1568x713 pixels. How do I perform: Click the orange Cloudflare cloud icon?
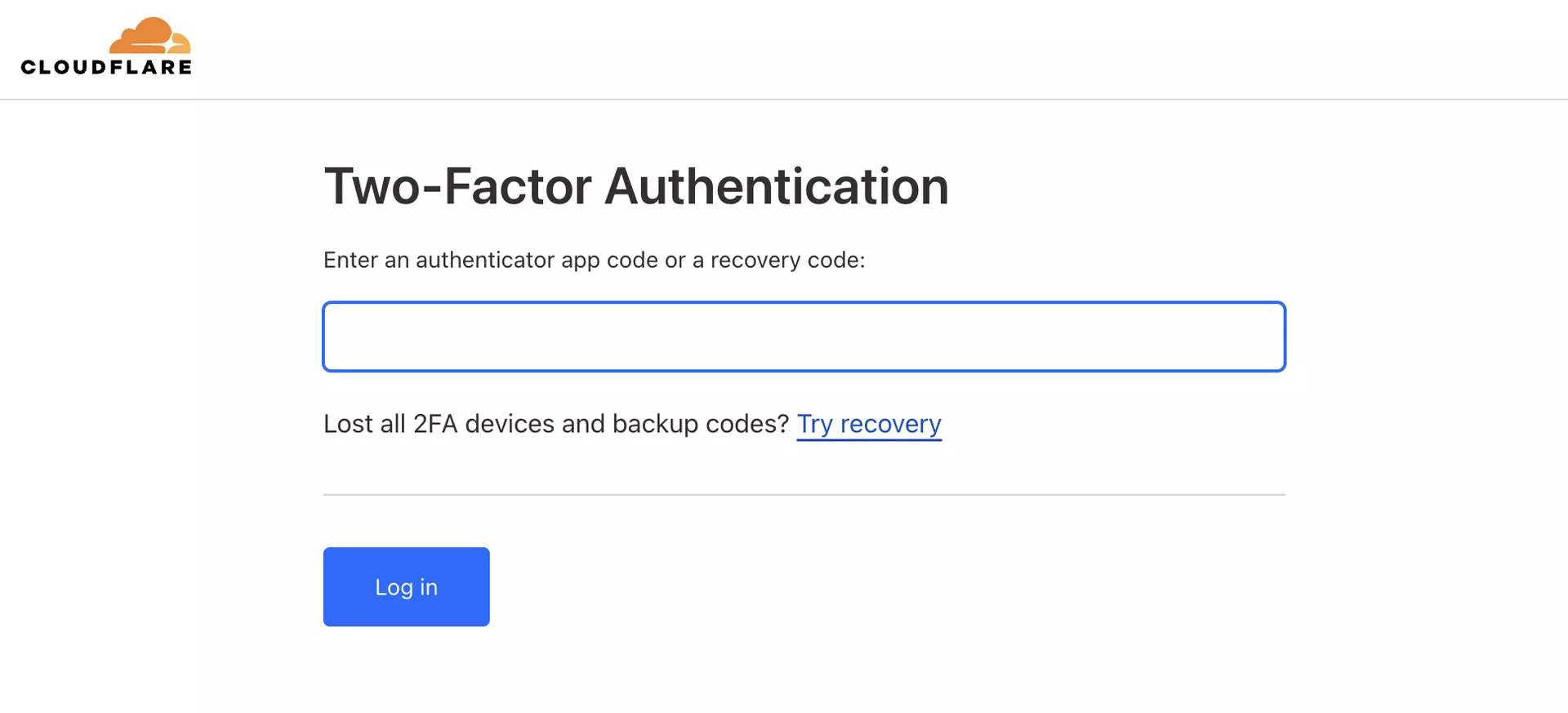pyautogui.click(x=150, y=36)
